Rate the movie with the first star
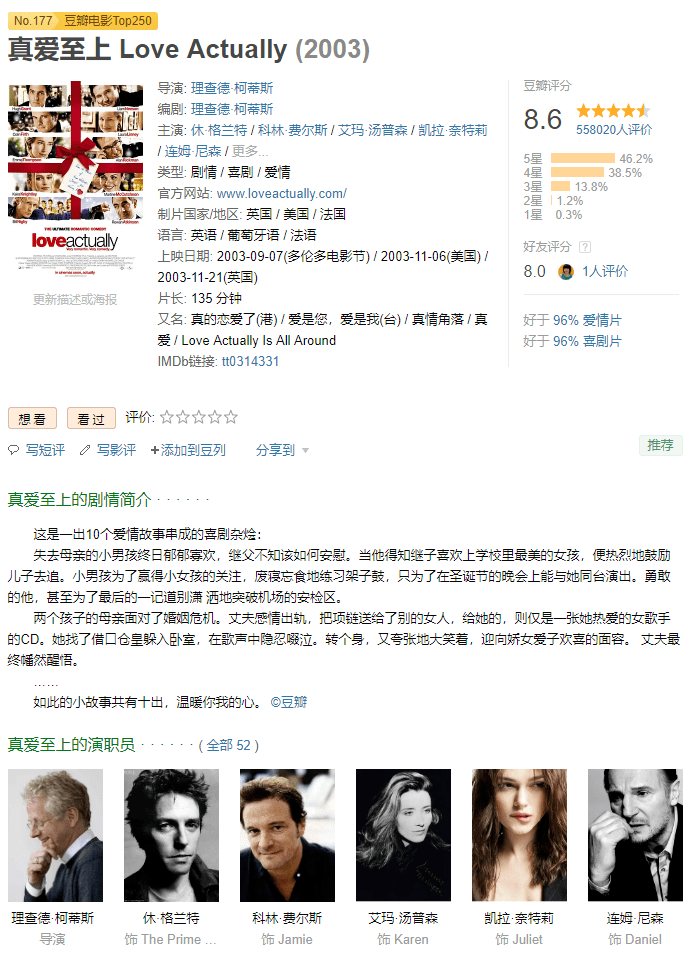688x964 pixels. (x=167, y=417)
